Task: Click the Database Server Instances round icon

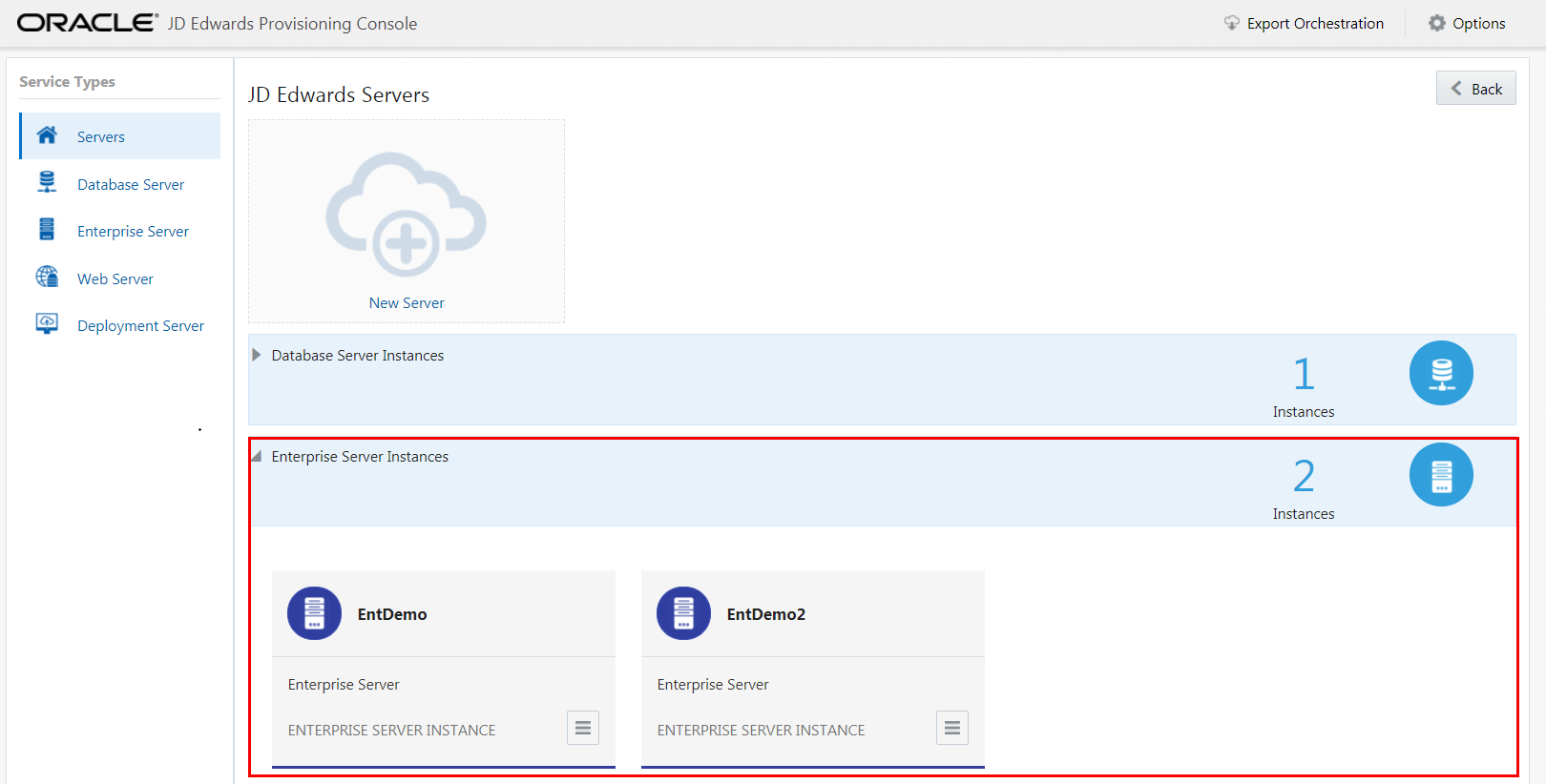Action: 1441,373
